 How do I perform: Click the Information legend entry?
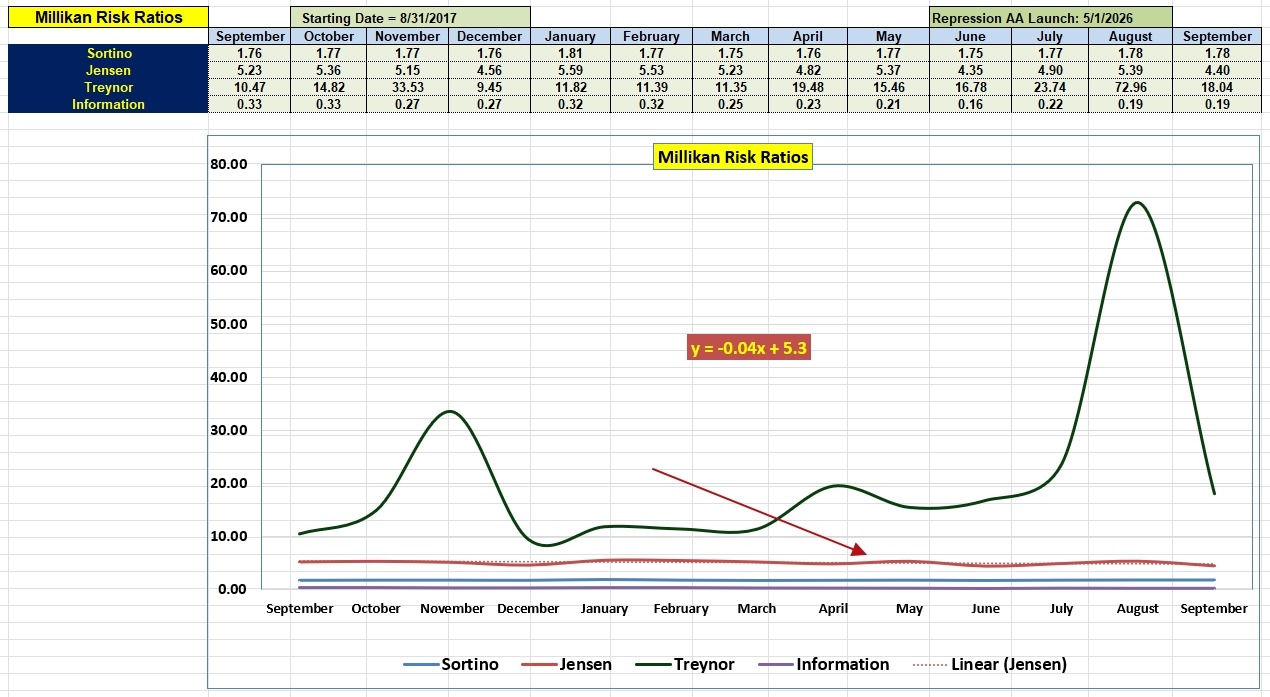click(x=824, y=664)
